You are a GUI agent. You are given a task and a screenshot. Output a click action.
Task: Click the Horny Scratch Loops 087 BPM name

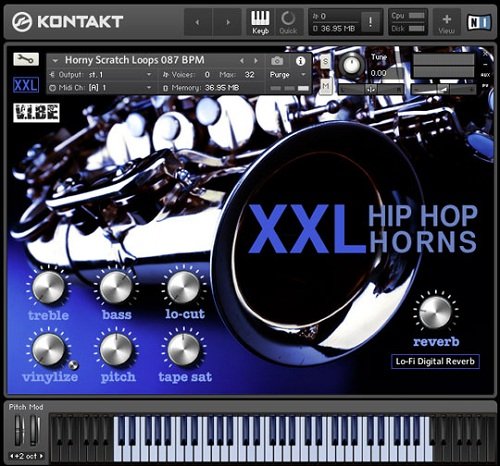click(135, 60)
